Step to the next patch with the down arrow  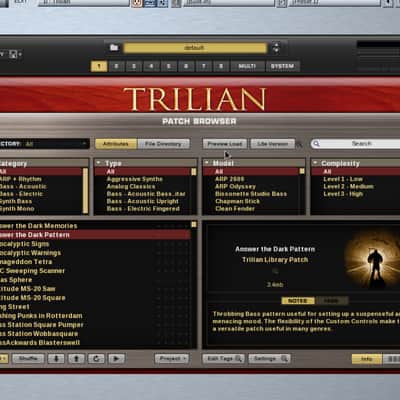[x=276, y=51]
